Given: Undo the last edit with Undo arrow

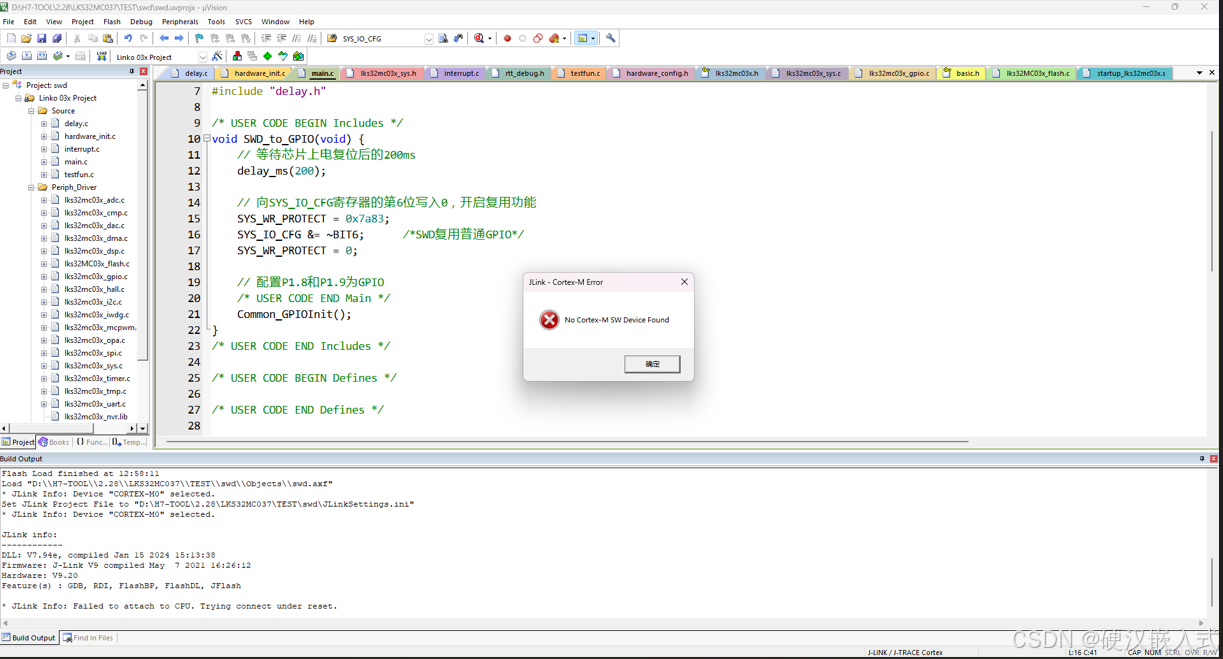Looking at the screenshot, I should [128, 39].
